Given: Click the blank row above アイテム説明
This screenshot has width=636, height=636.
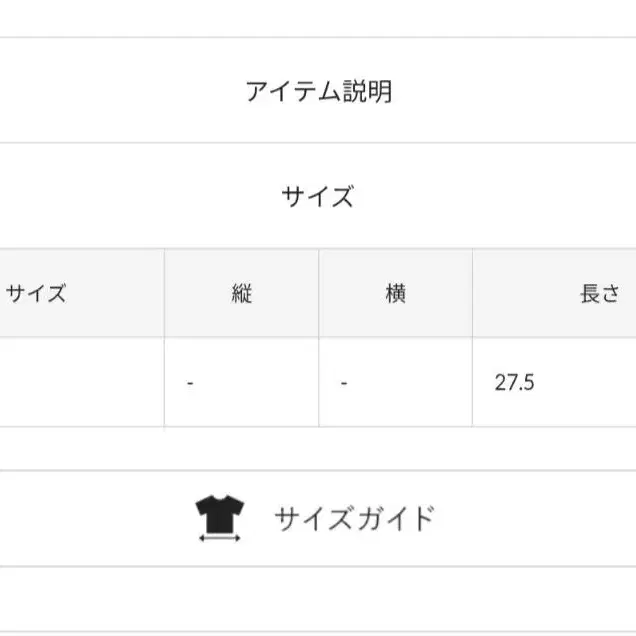Looking at the screenshot, I should (x=318, y=18).
